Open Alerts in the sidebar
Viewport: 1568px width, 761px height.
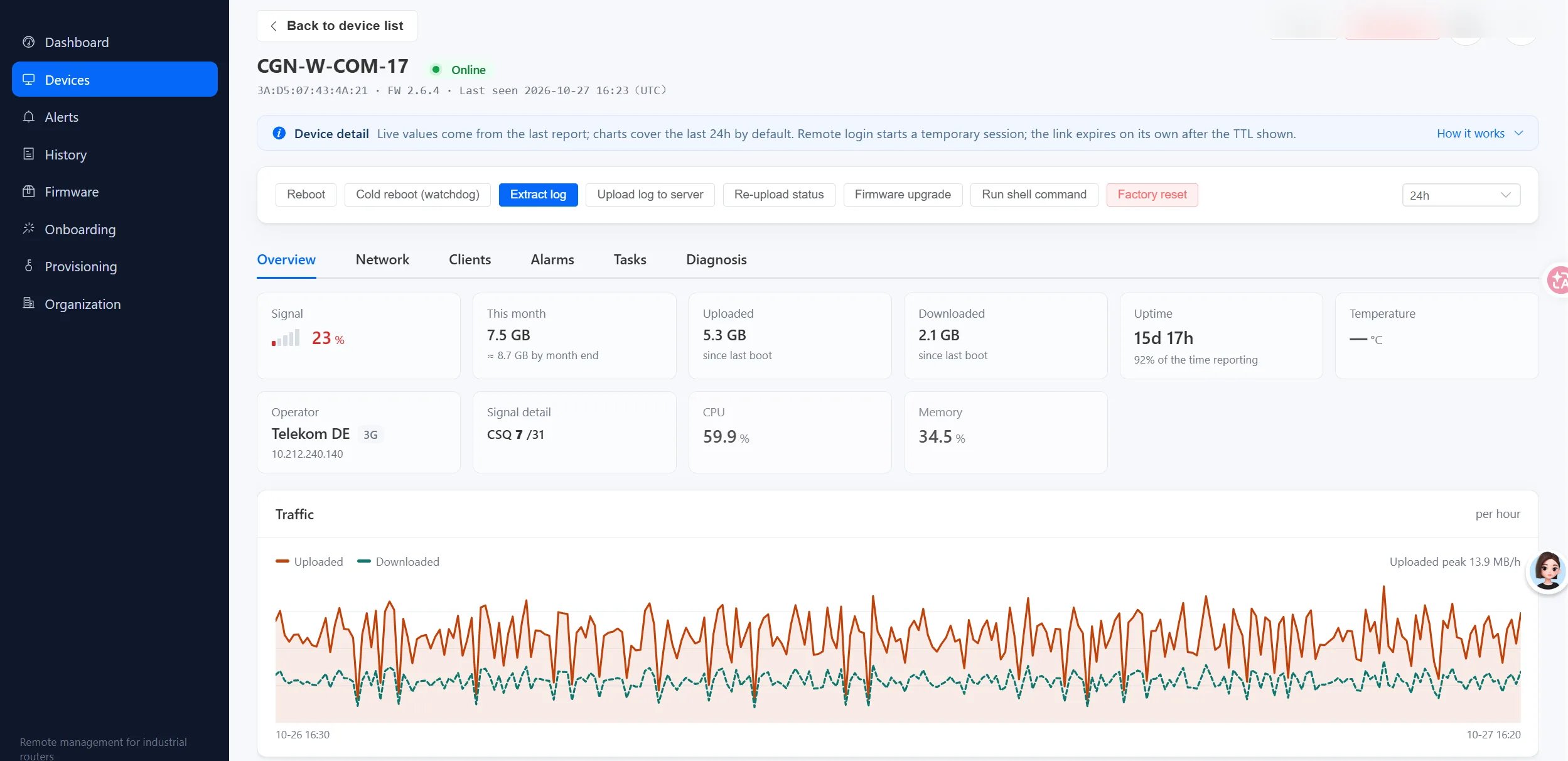(115, 117)
